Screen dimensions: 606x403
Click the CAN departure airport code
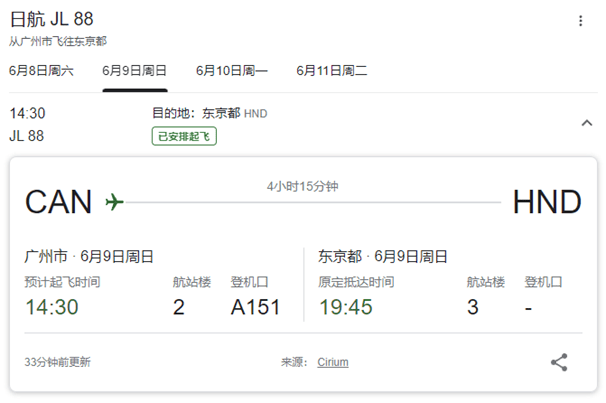pyautogui.click(x=58, y=202)
